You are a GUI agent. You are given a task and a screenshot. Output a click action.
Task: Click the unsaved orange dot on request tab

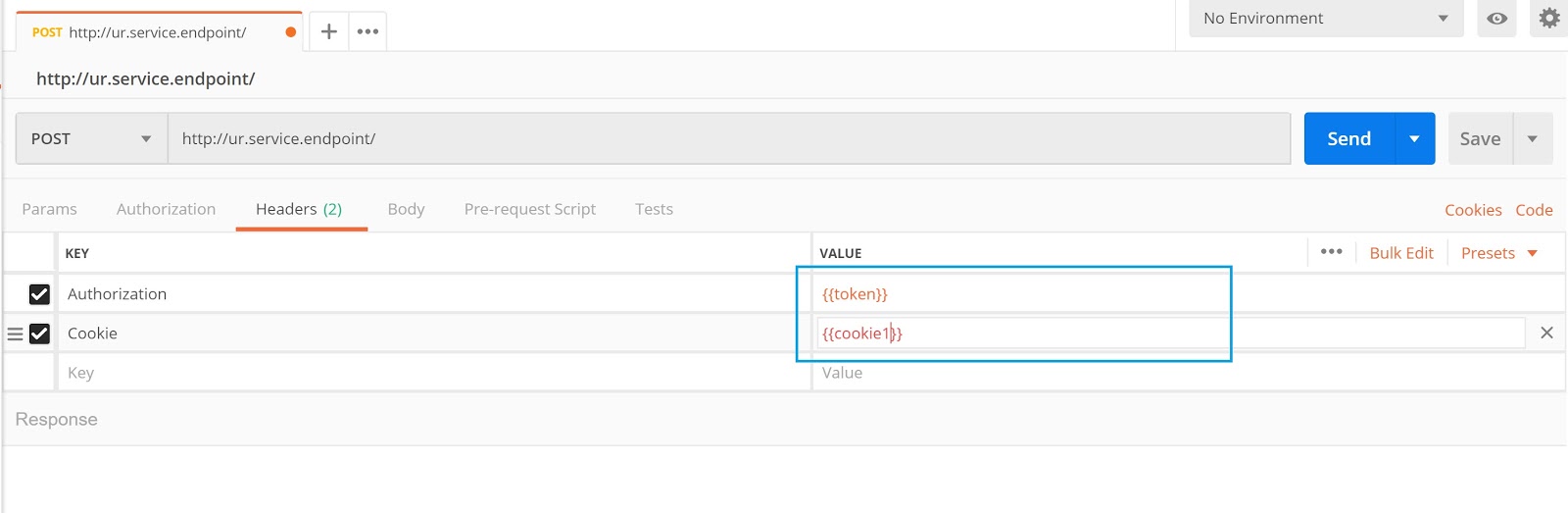tap(290, 32)
